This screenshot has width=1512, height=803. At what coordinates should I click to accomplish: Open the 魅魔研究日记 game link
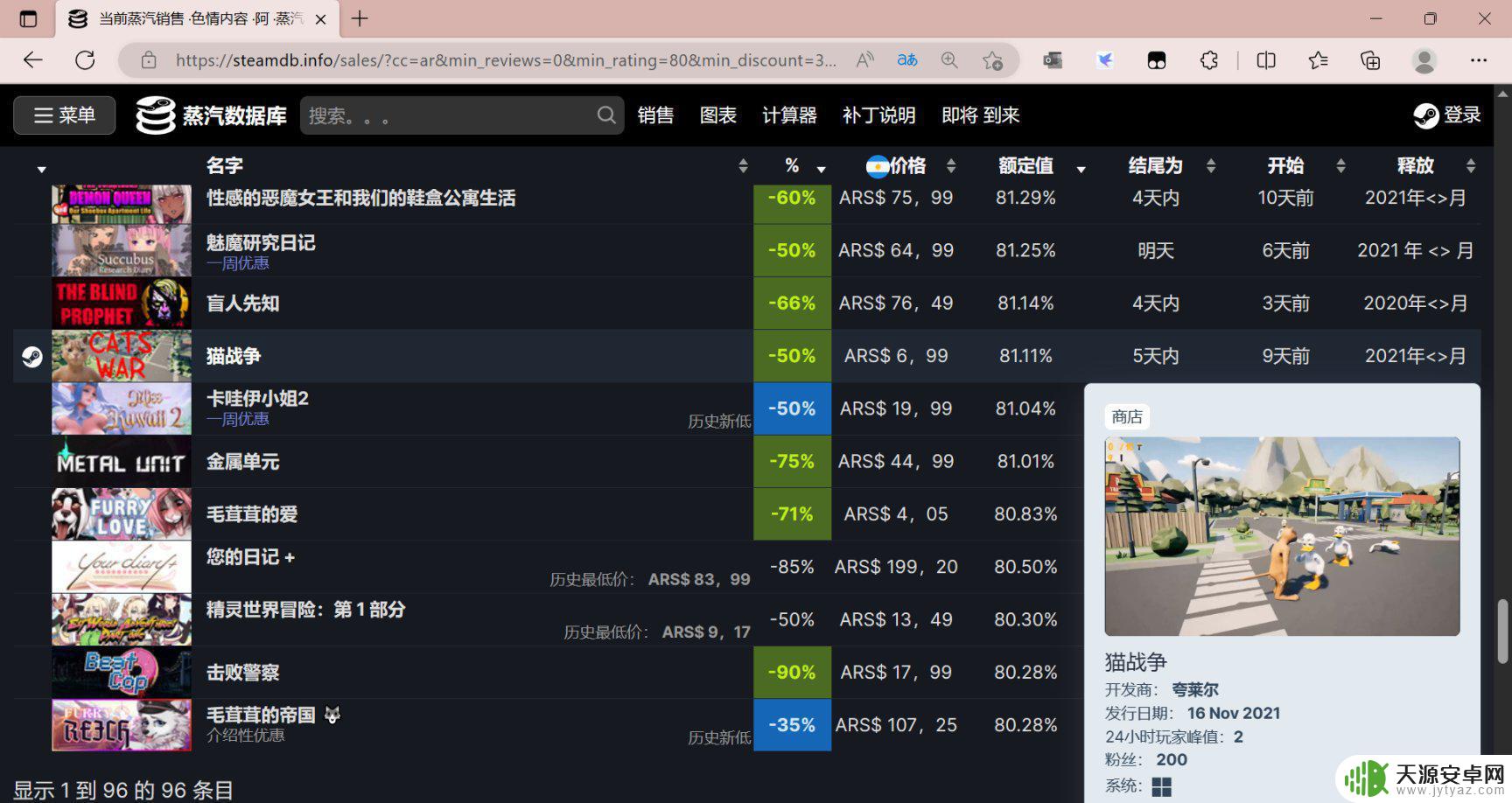coord(261,242)
